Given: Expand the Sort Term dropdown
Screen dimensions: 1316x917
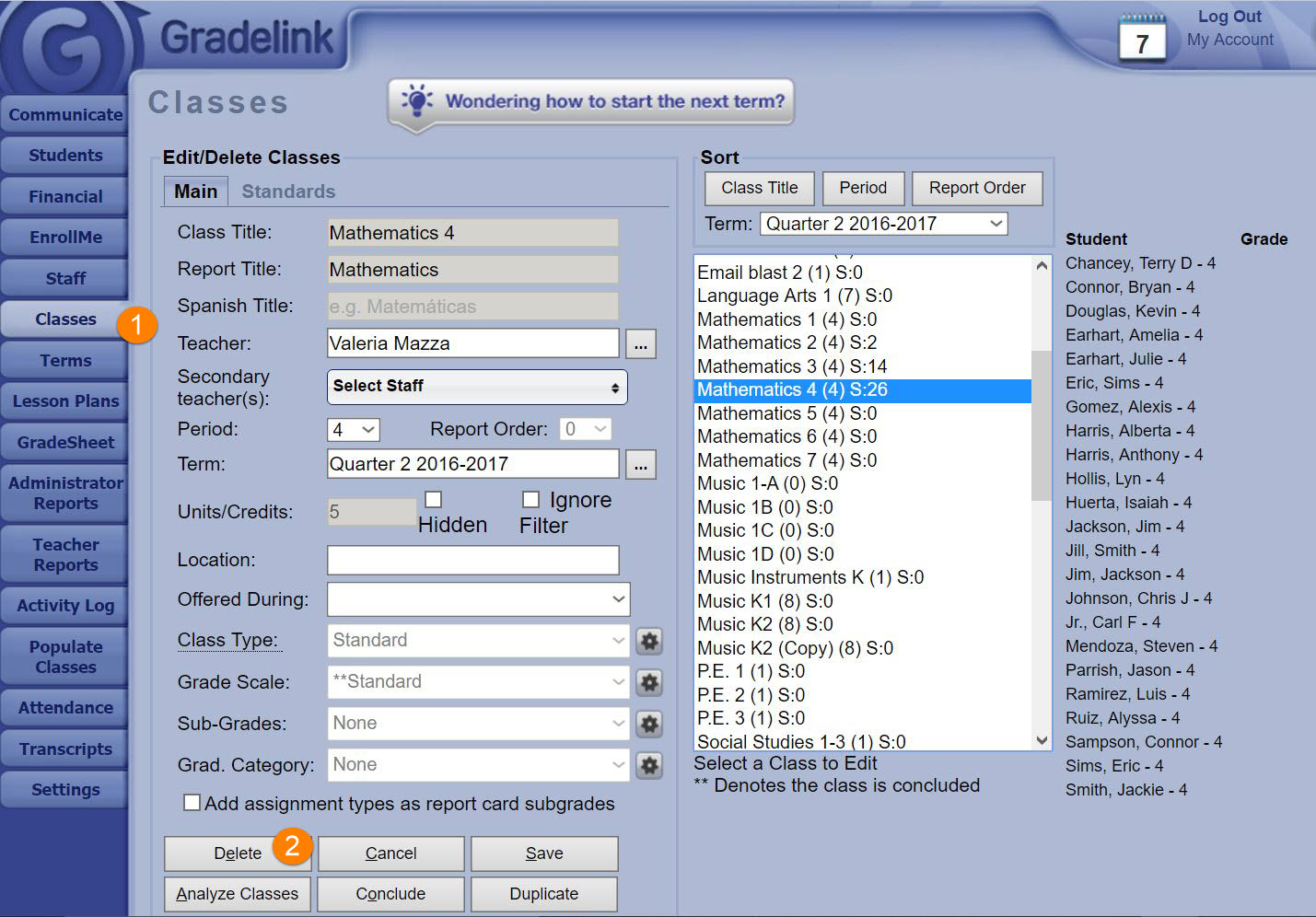Looking at the screenshot, I should tap(882, 224).
